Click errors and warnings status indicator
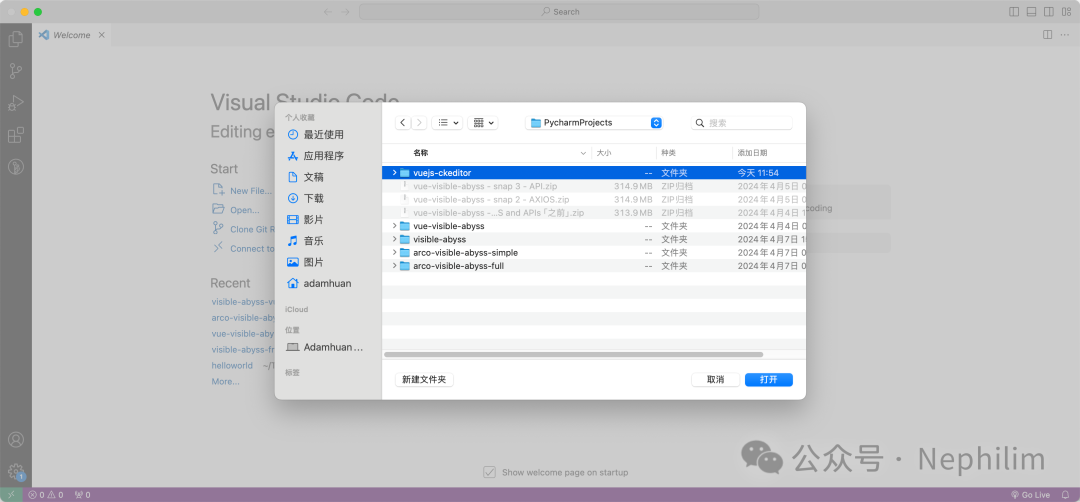This screenshot has width=1080, height=502. (45, 494)
